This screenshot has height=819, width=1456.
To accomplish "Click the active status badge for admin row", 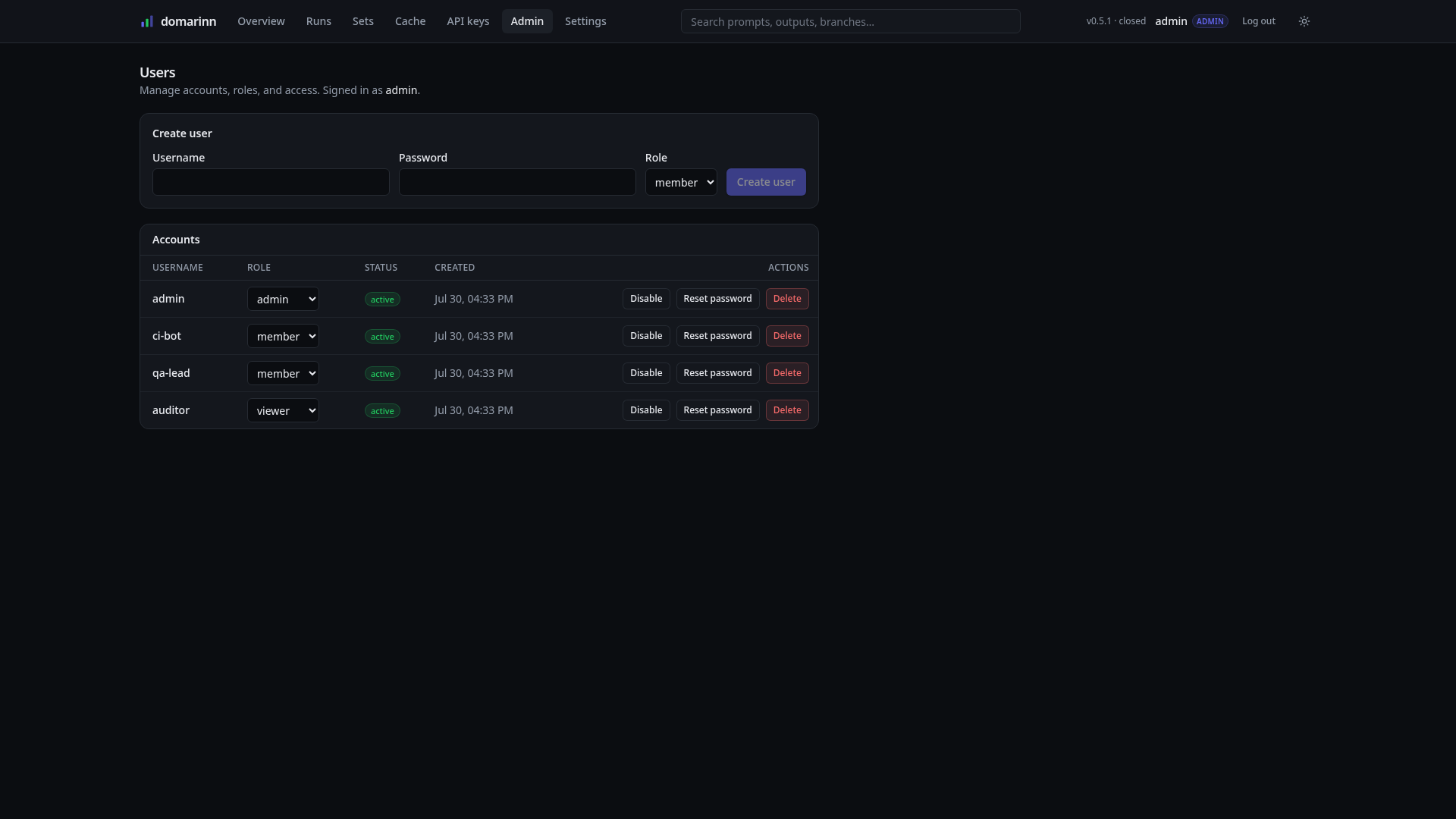I will [382, 300].
